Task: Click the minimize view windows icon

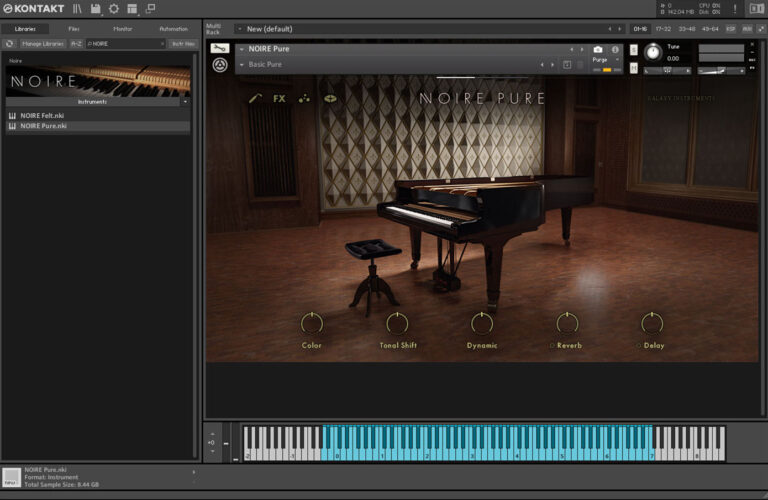Action: [150, 8]
